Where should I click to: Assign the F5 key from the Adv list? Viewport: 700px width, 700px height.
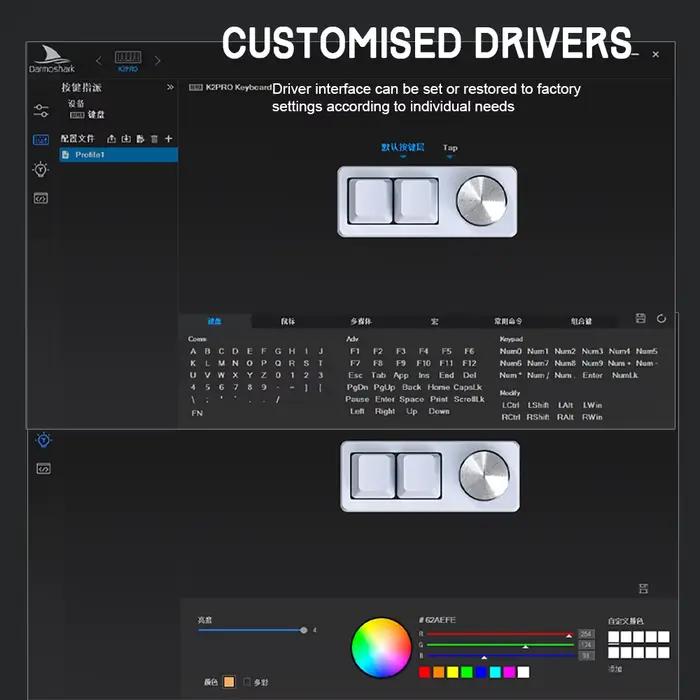click(x=446, y=351)
